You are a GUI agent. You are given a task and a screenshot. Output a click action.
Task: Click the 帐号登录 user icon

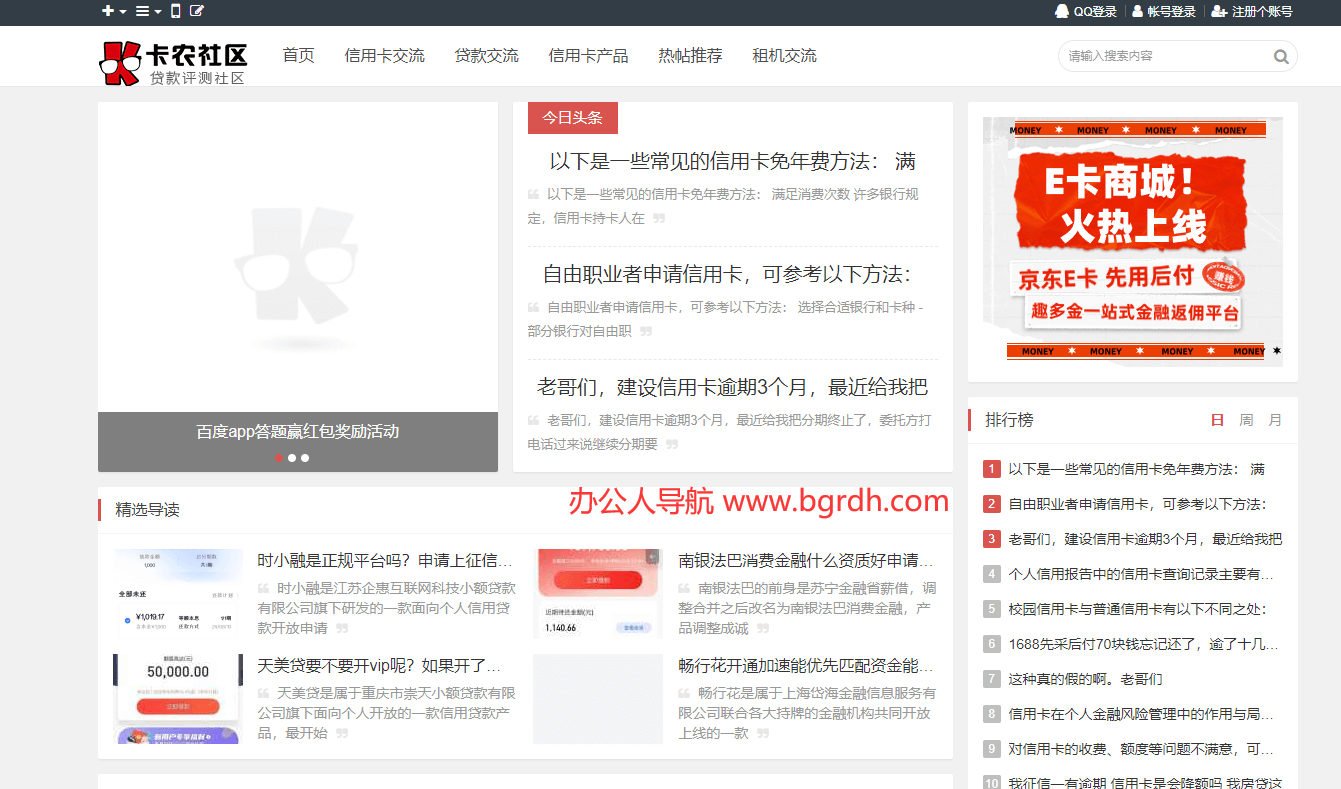coord(1137,12)
